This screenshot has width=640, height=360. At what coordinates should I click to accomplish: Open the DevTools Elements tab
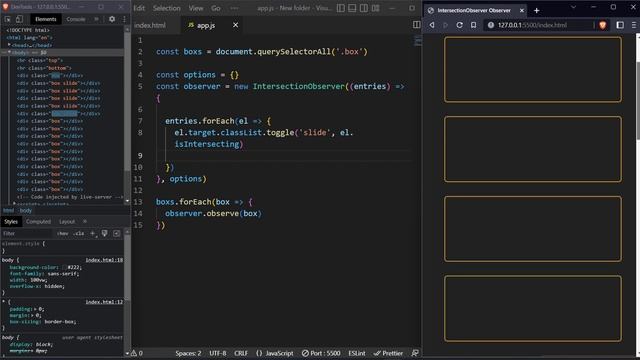(x=45, y=19)
